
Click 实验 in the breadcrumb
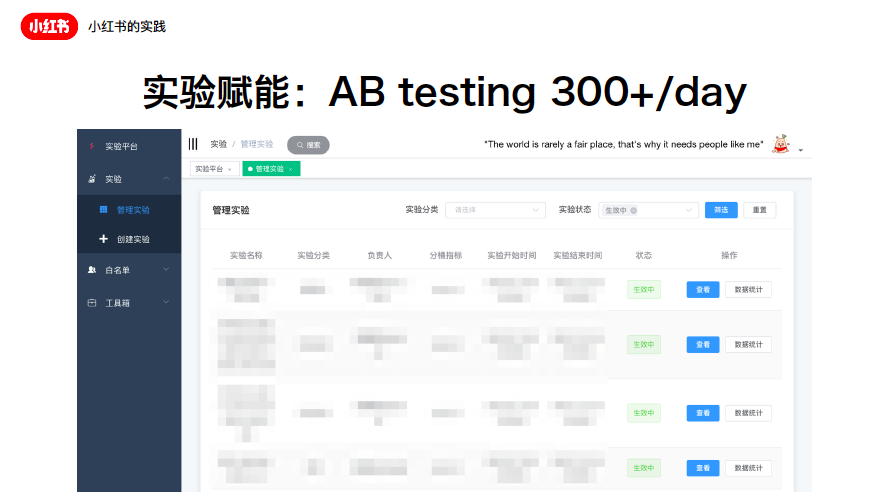click(x=218, y=145)
